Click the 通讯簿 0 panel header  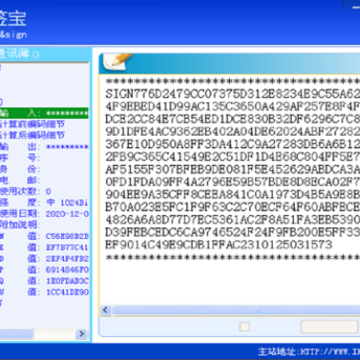[45, 54]
